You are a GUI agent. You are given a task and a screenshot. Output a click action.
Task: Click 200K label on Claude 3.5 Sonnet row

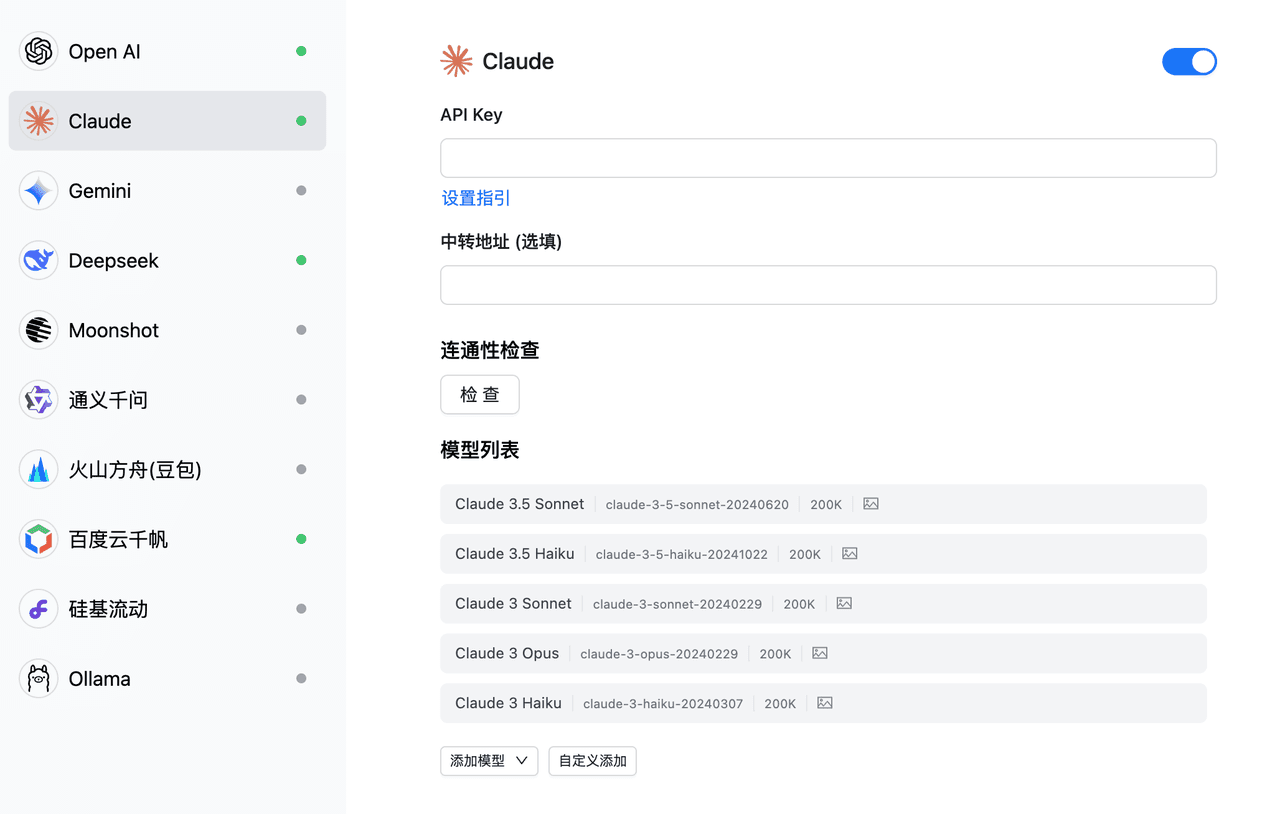click(826, 505)
